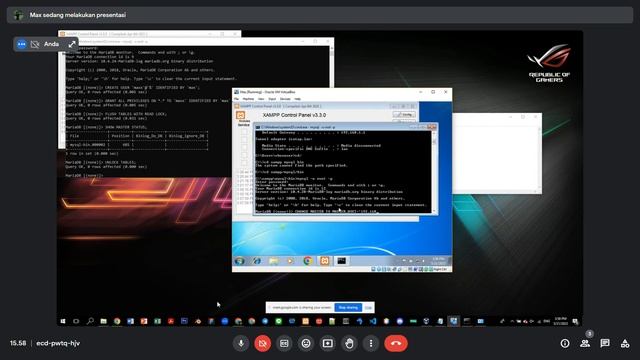Raise your hand in the meeting
The width and height of the screenshot is (640, 360).
(349, 343)
